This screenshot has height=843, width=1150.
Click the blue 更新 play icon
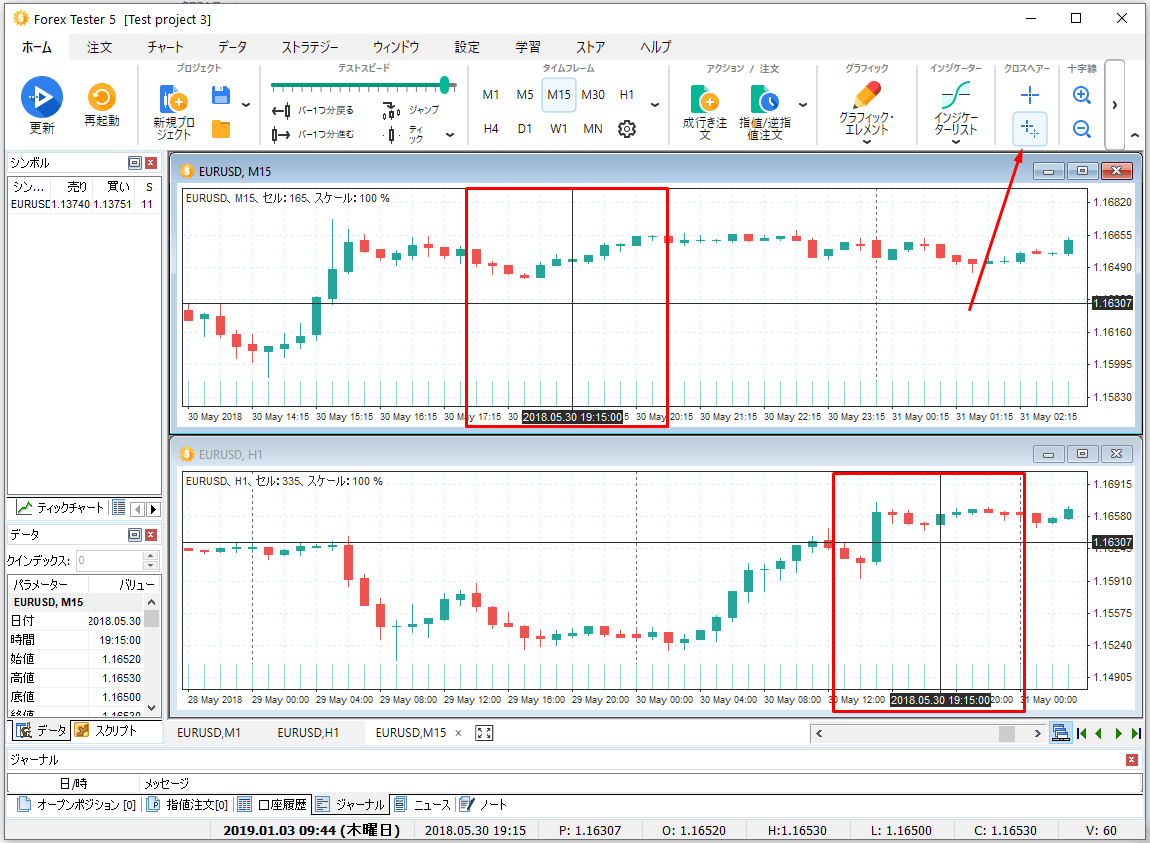(42, 97)
